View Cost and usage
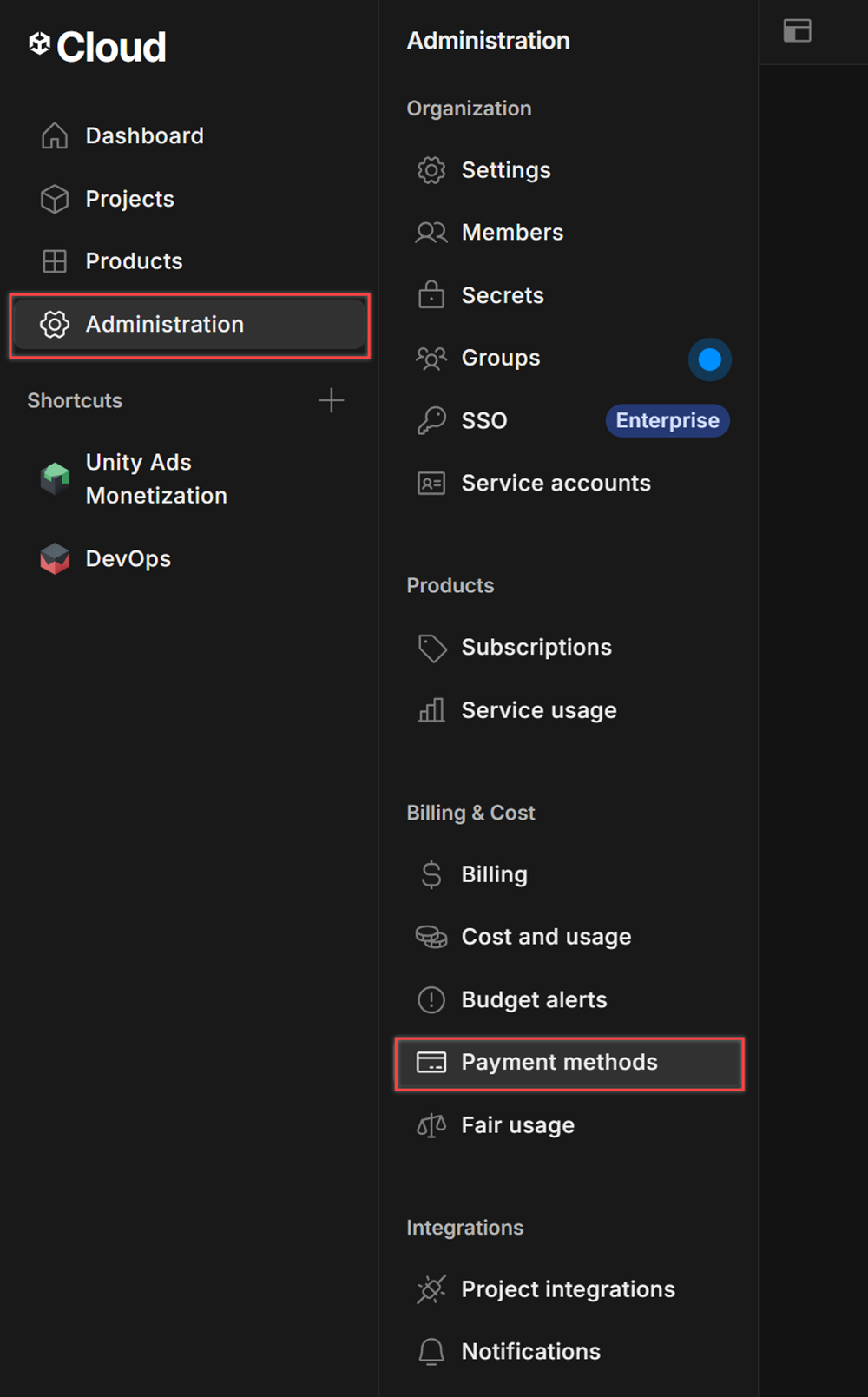The width and height of the screenshot is (868, 1397). (569, 937)
